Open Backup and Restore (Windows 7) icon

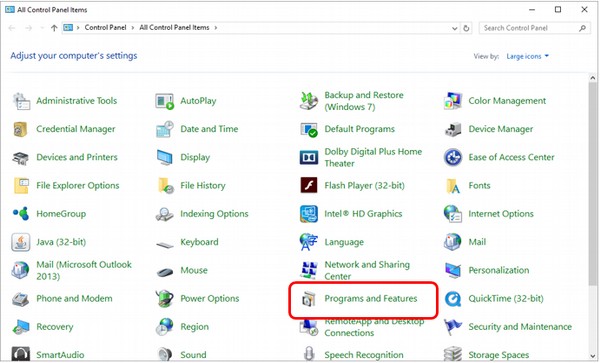309,101
